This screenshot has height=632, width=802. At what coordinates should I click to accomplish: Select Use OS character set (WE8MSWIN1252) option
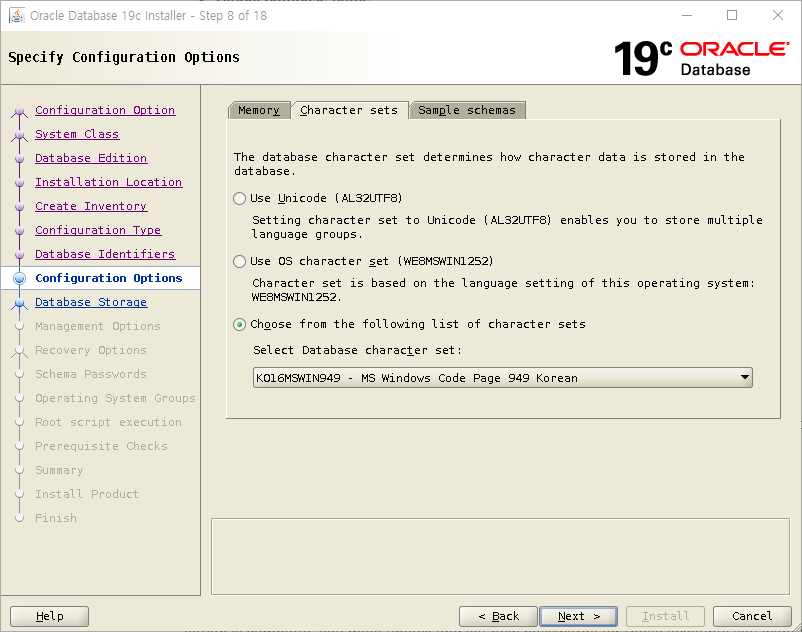(x=239, y=261)
